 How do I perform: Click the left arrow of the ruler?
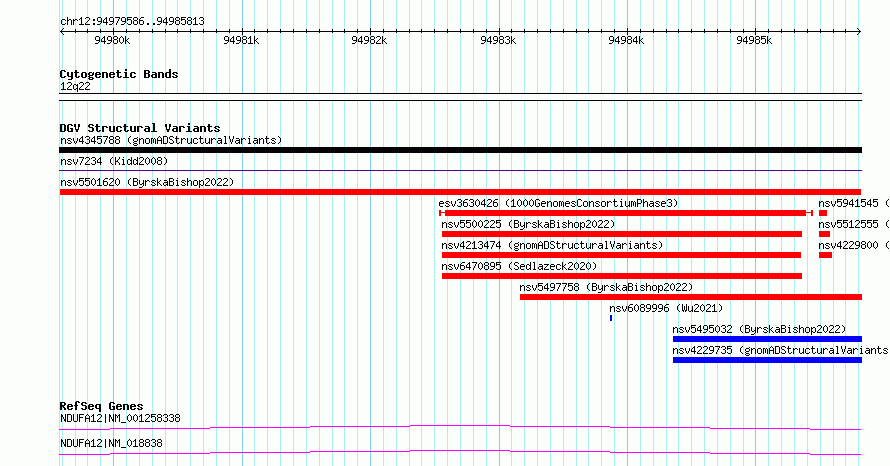(62, 32)
